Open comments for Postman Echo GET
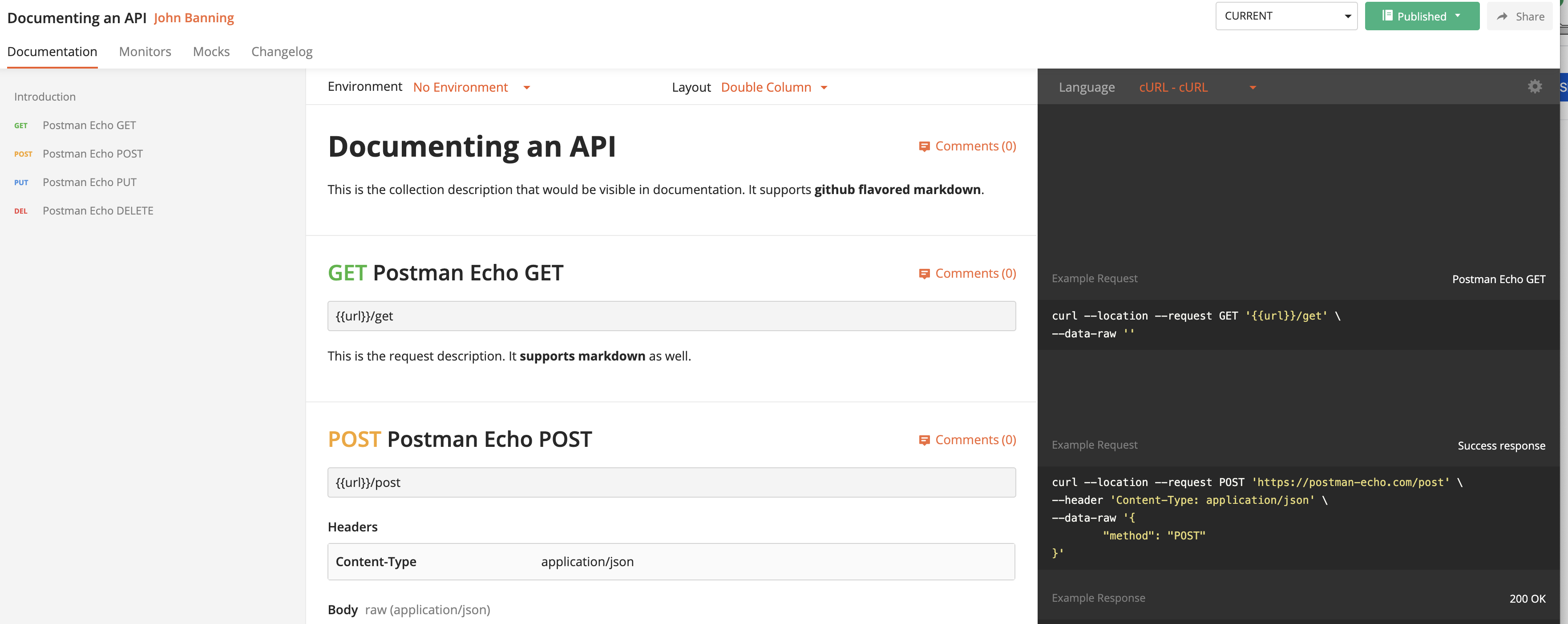Screen dimensions: 1568x624 pos(967,273)
